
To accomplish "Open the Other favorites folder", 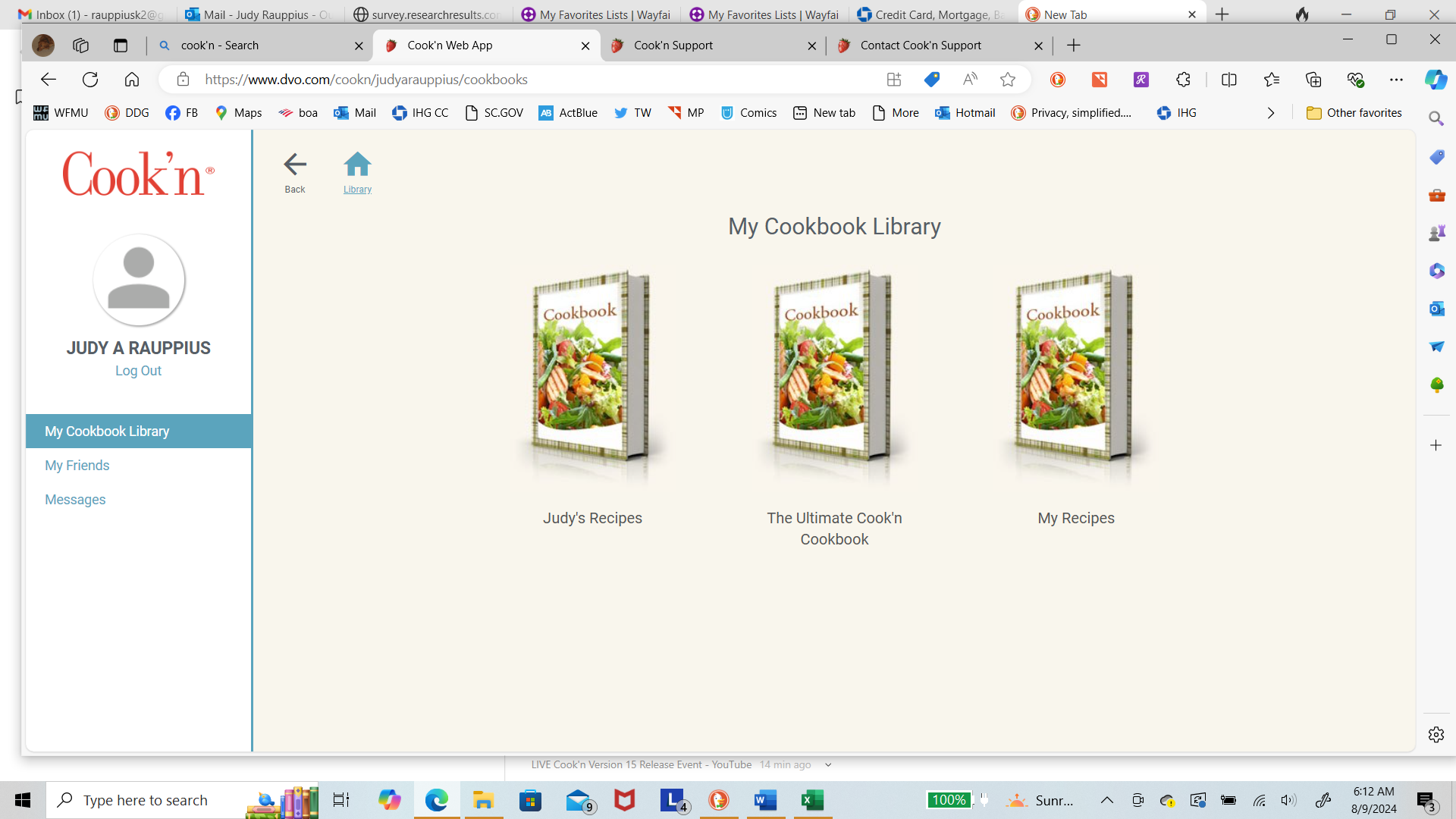I will [x=1354, y=113].
